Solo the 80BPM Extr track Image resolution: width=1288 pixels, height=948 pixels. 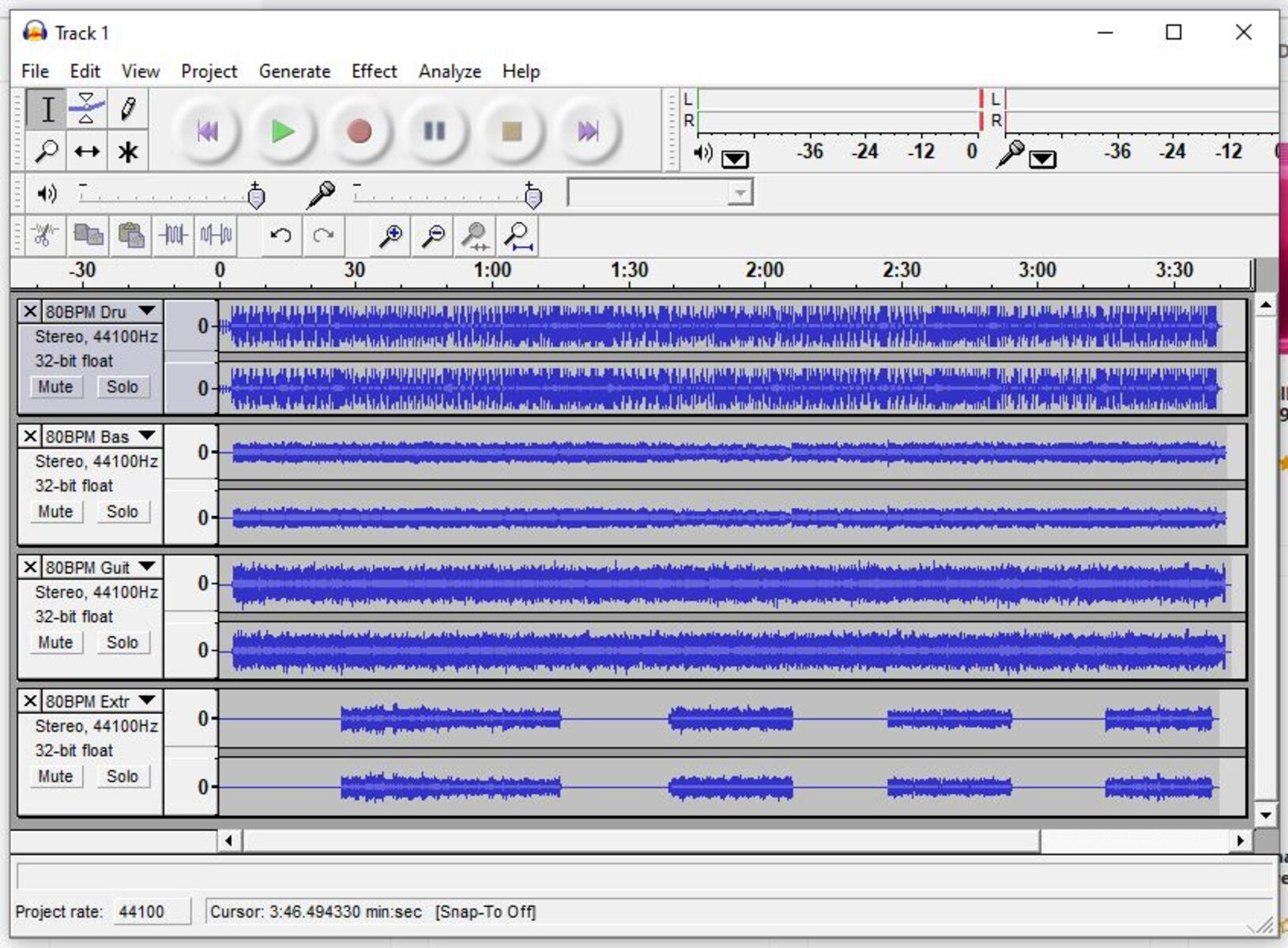coord(122,777)
